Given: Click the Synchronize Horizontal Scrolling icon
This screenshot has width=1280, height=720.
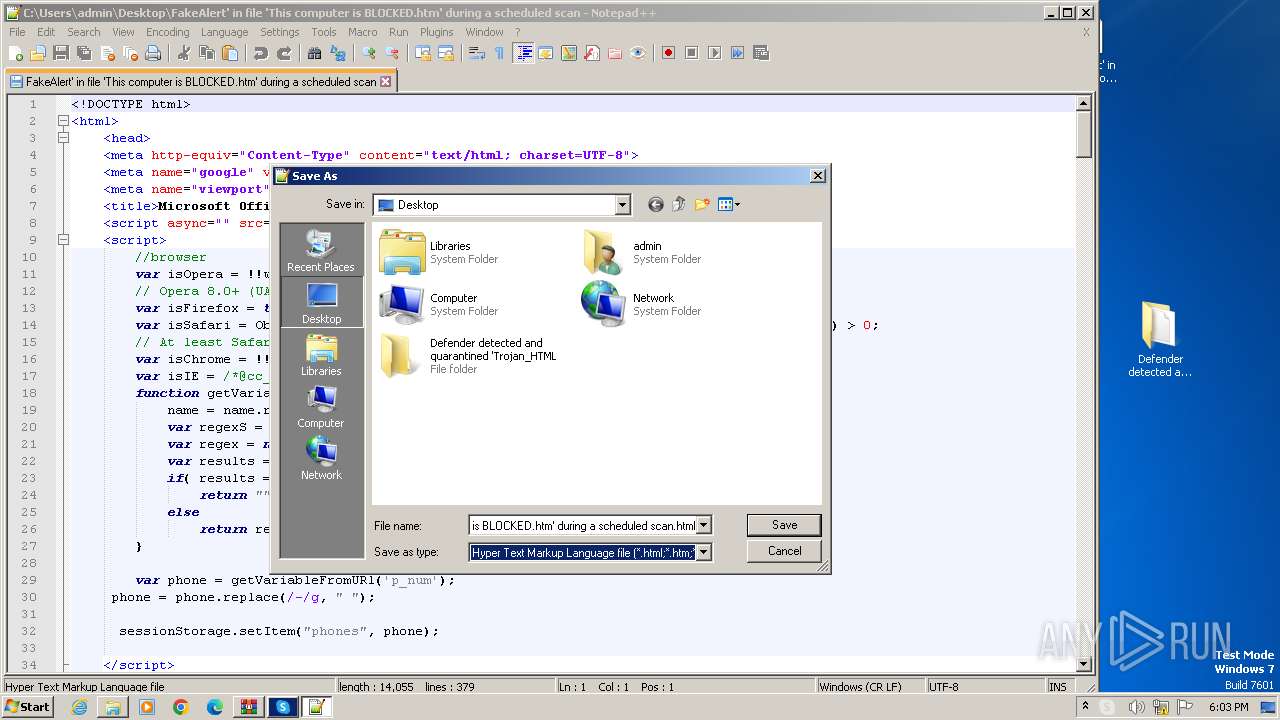Looking at the screenshot, I should point(445,53).
